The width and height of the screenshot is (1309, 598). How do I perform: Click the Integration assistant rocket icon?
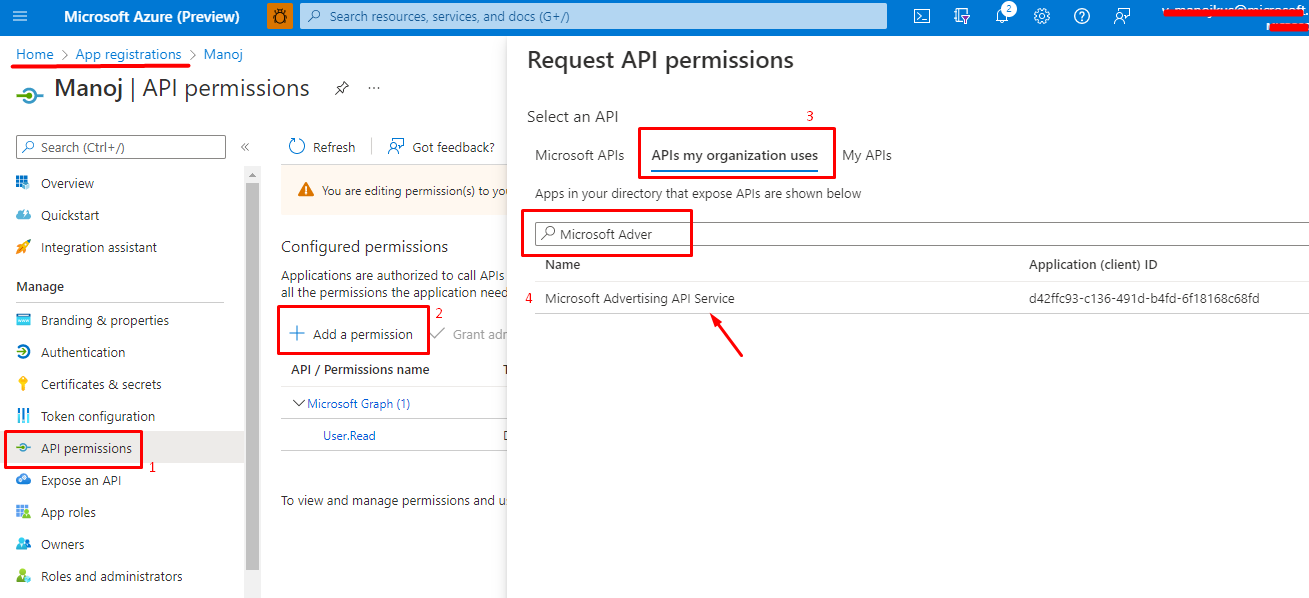point(24,247)
